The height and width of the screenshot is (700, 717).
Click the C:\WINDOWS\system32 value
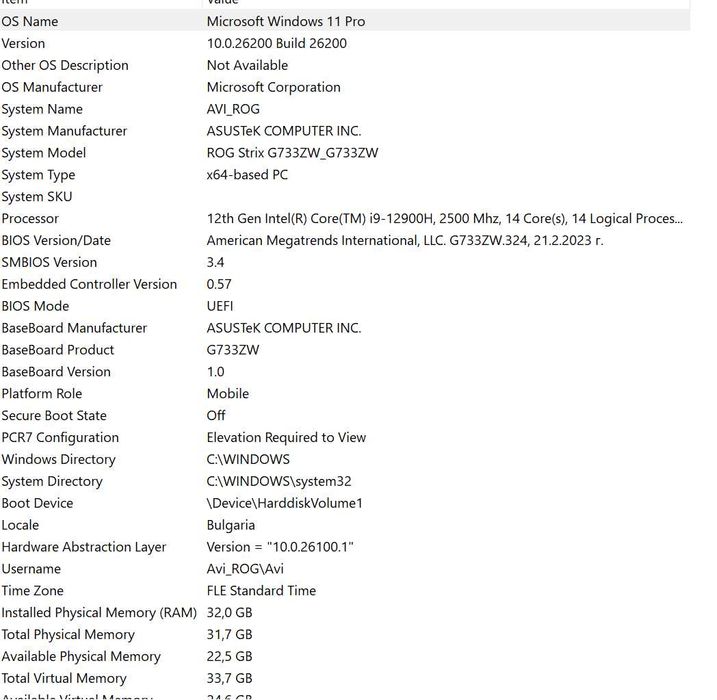(x=279, y=482)
